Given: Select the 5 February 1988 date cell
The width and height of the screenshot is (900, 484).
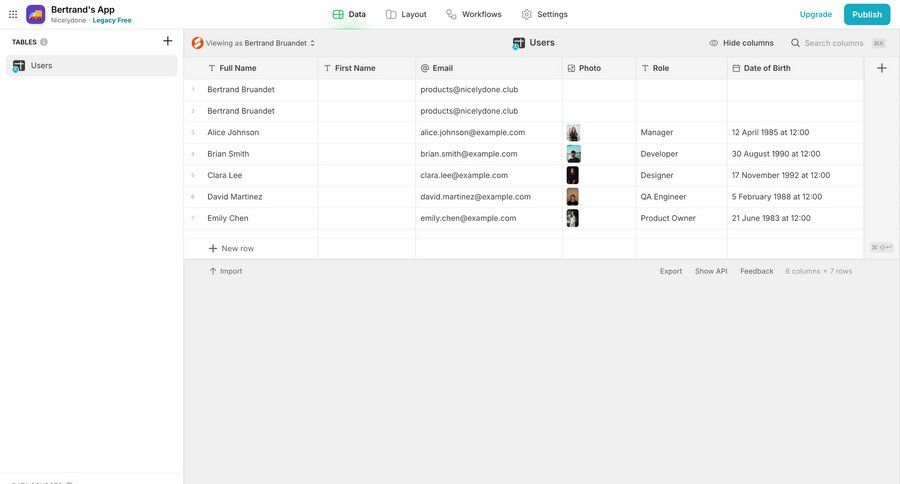Looking at the screenshot, I should [x=796, y=196].
